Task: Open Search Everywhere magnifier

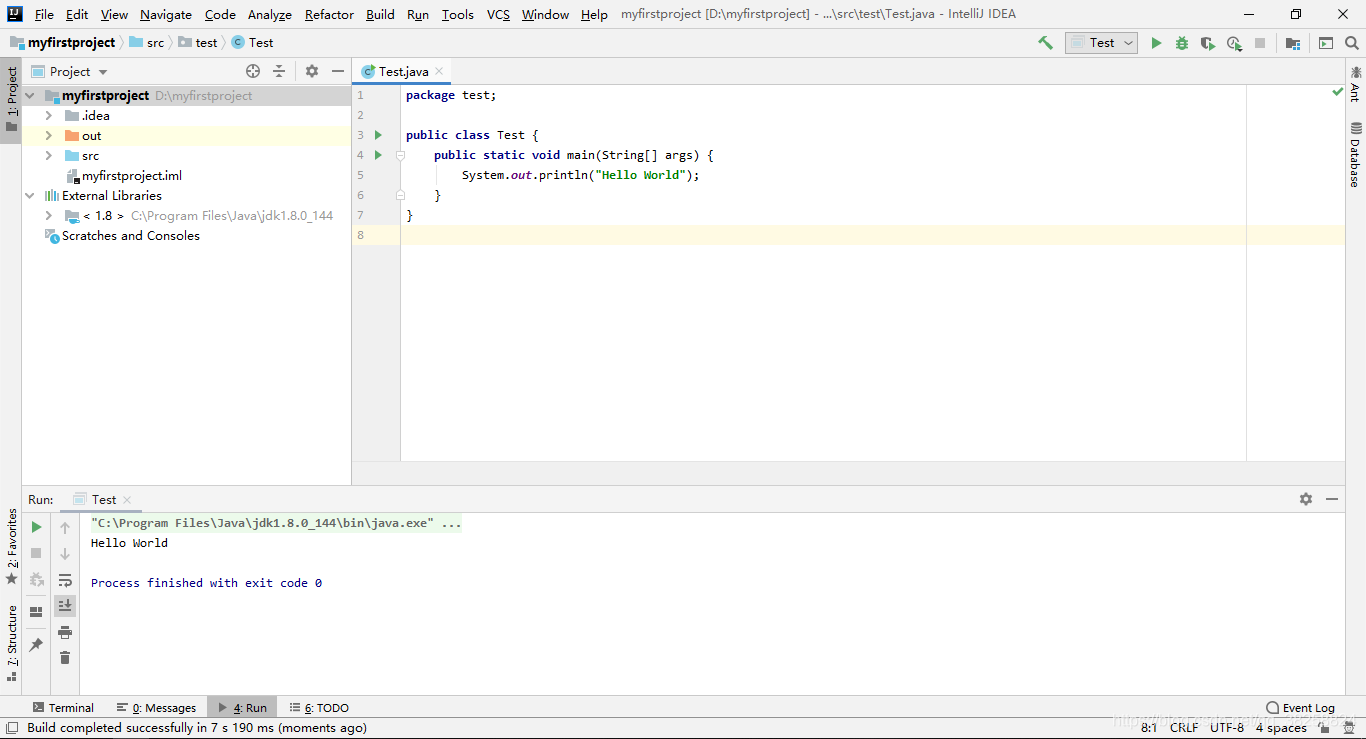Action: tap(1352, 43)
